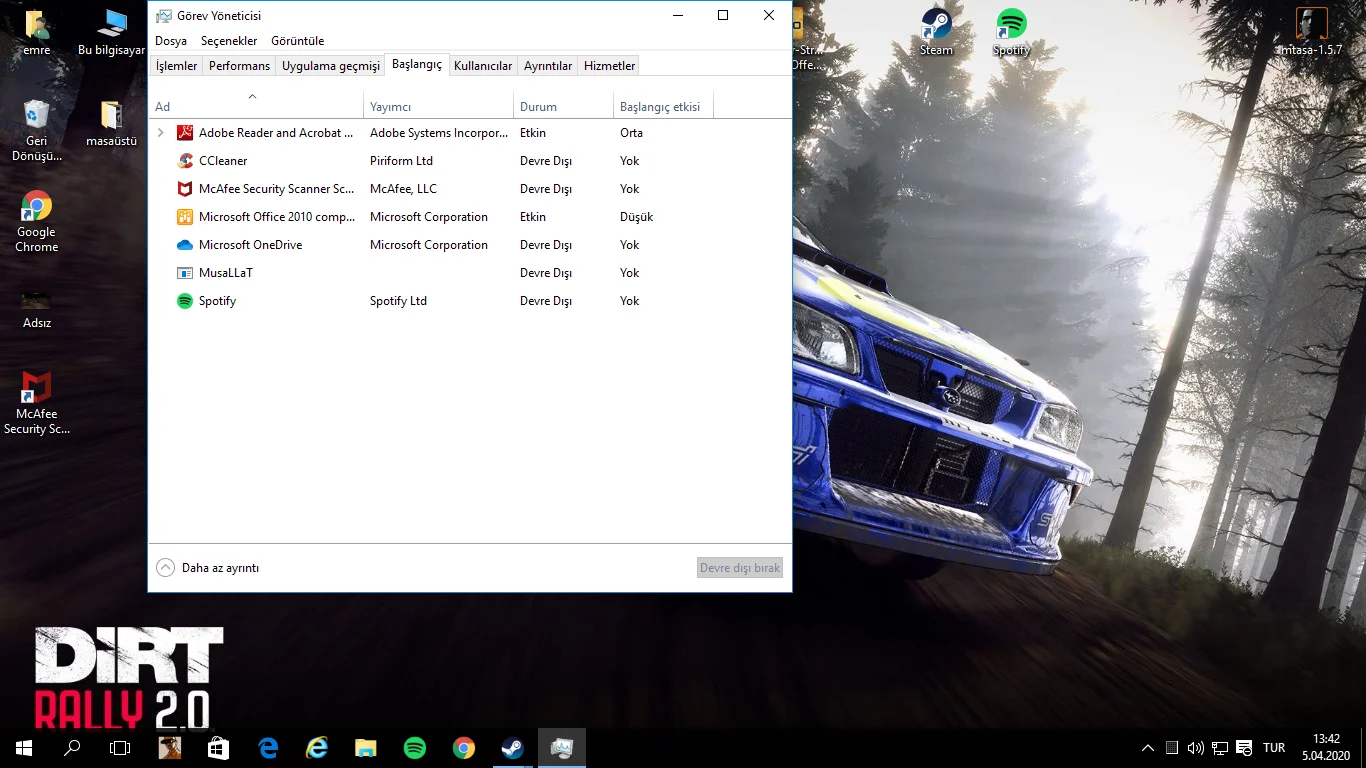Open the Seçenekler menu
1366x768 pixels.
click(229, 41)
